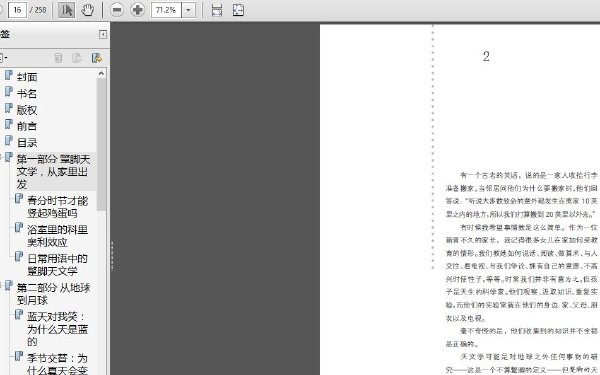Jump to bookmark 日常用语中的蹩脚天文学
Screen dimensions: 600x375
(x=57, y=265)
